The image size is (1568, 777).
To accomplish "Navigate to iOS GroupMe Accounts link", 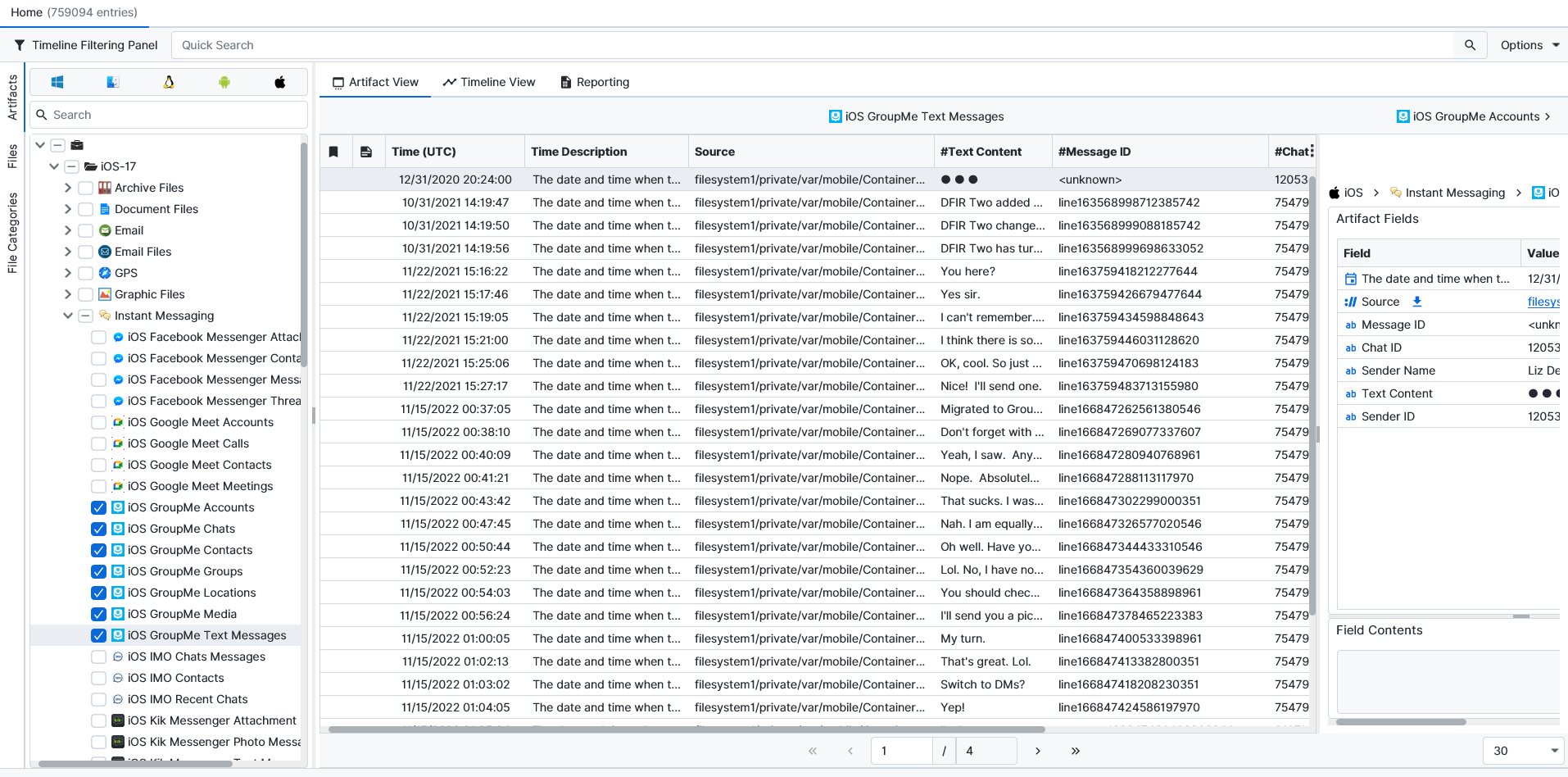I will tap(1473, 116).
